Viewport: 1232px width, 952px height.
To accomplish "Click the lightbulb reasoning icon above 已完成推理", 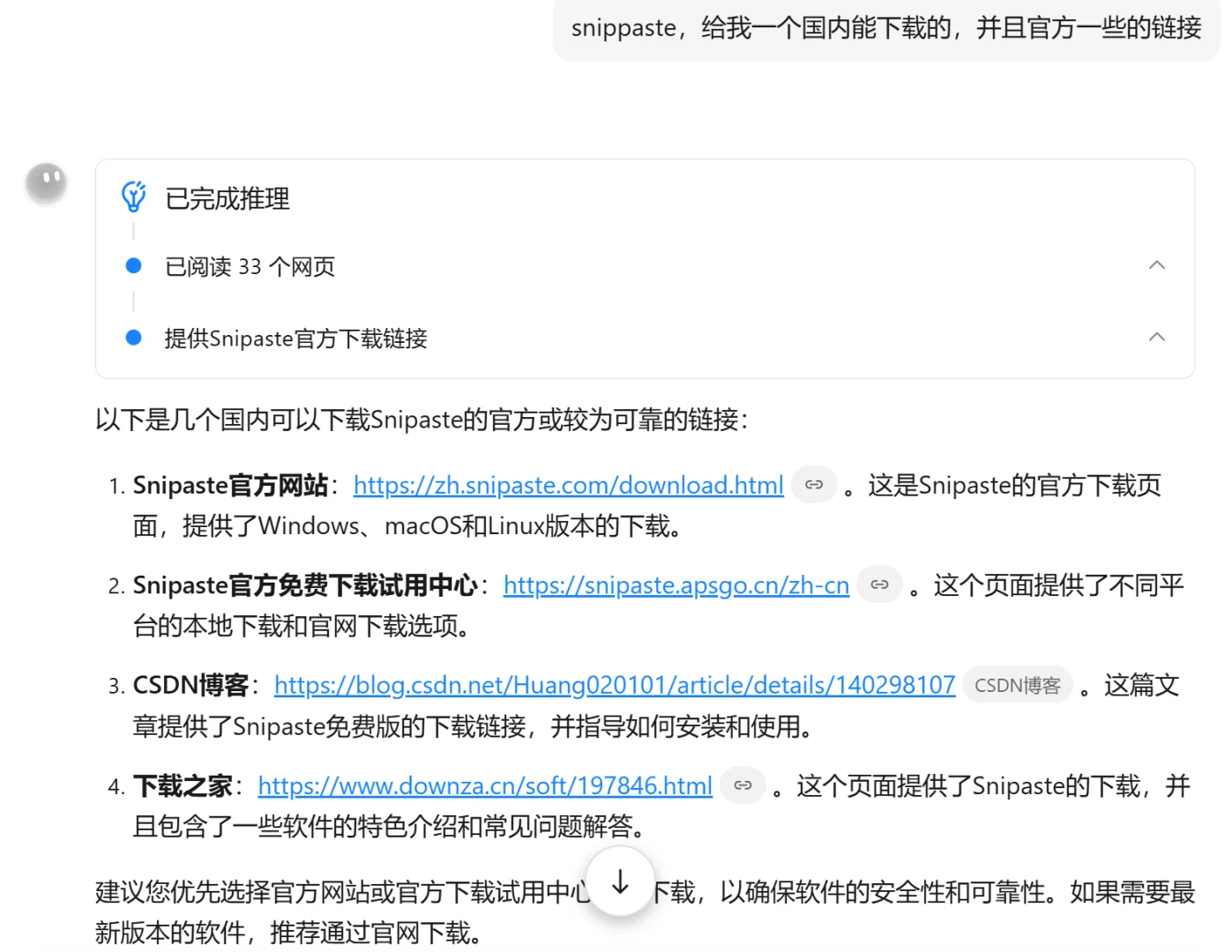I will (133, 196).
